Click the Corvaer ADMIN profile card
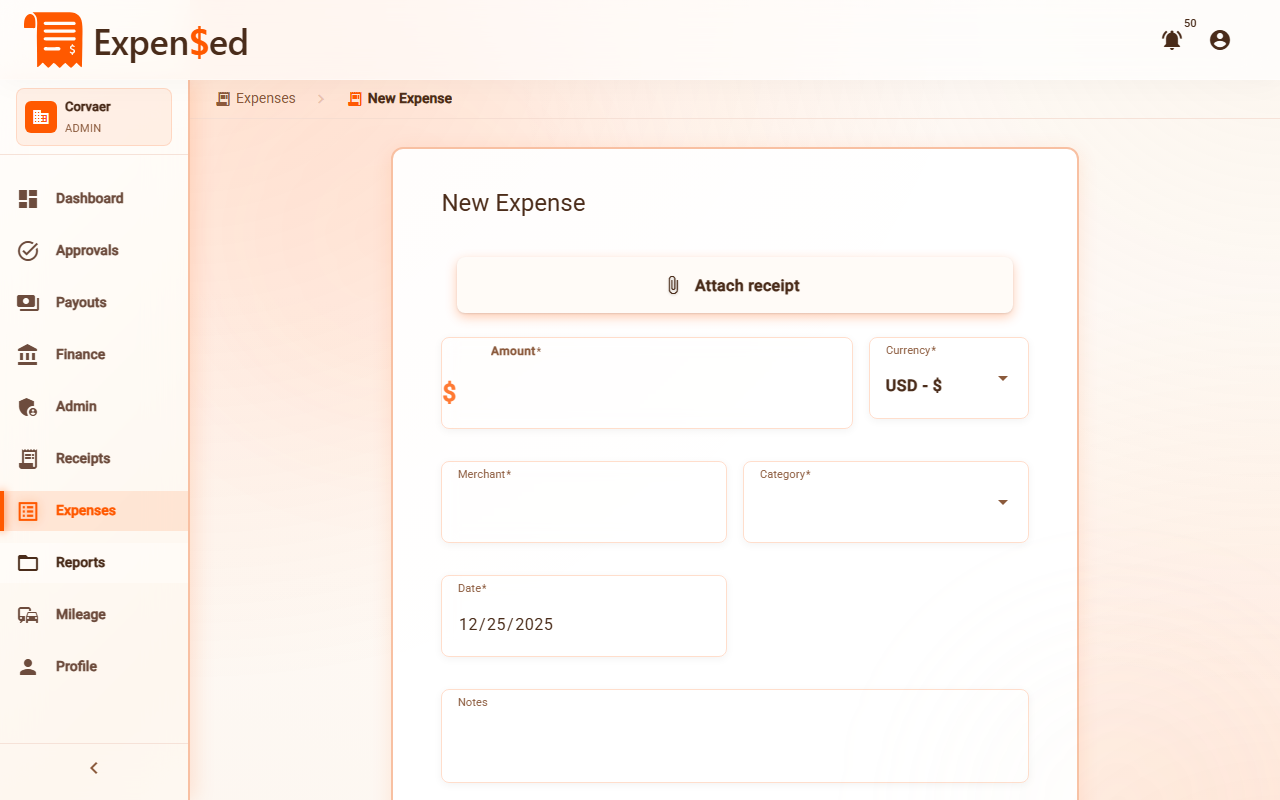 (x=93, y=116)
